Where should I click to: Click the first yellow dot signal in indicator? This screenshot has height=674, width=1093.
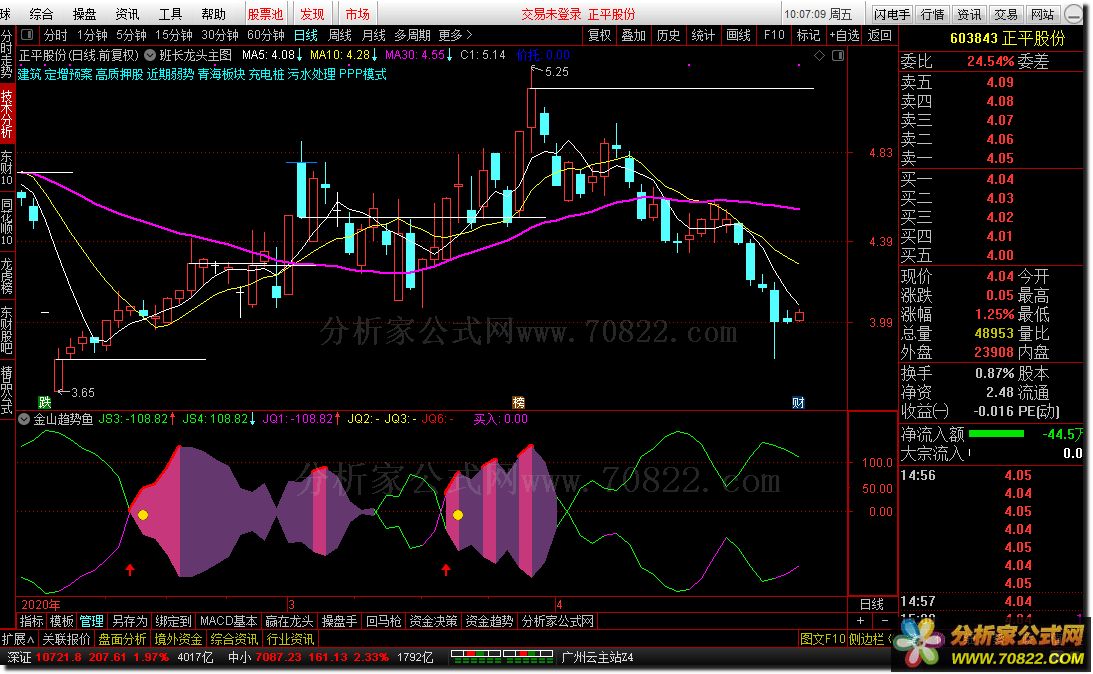(x=143, y=515)
